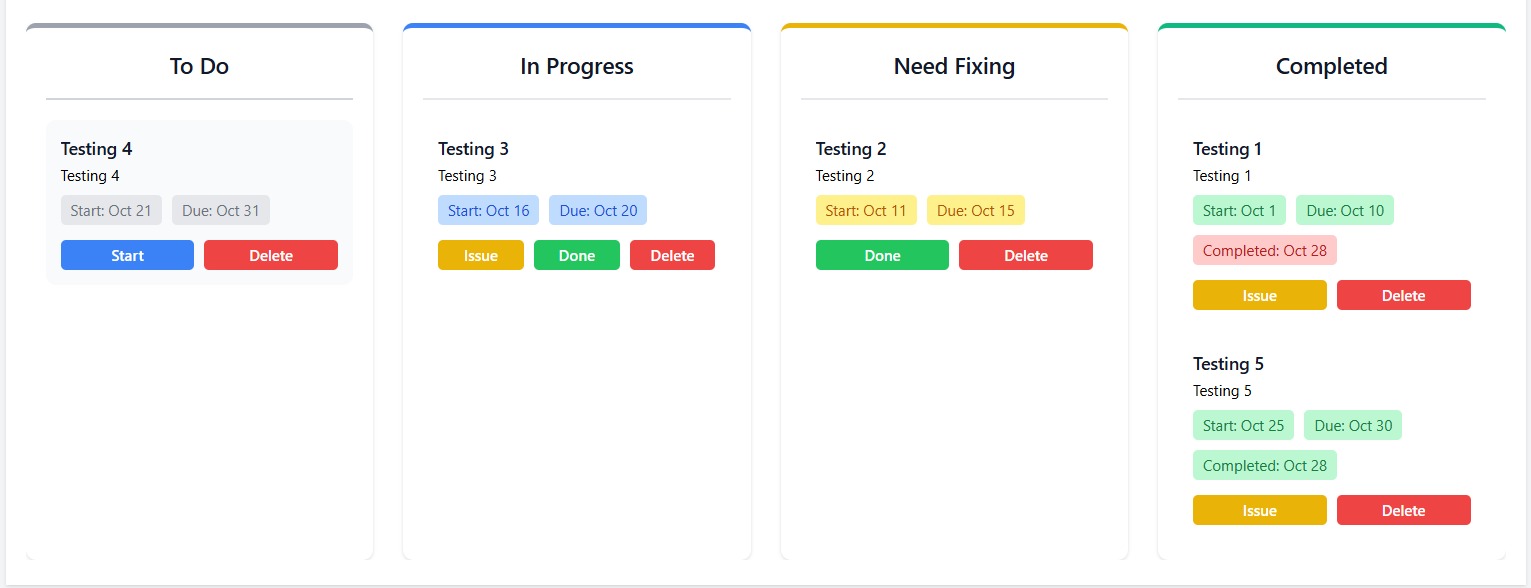Click the Due: Oct 20 date badge
Viewport: 1531px width, 588px height.
pyautogui.click(x=598, y=210)
